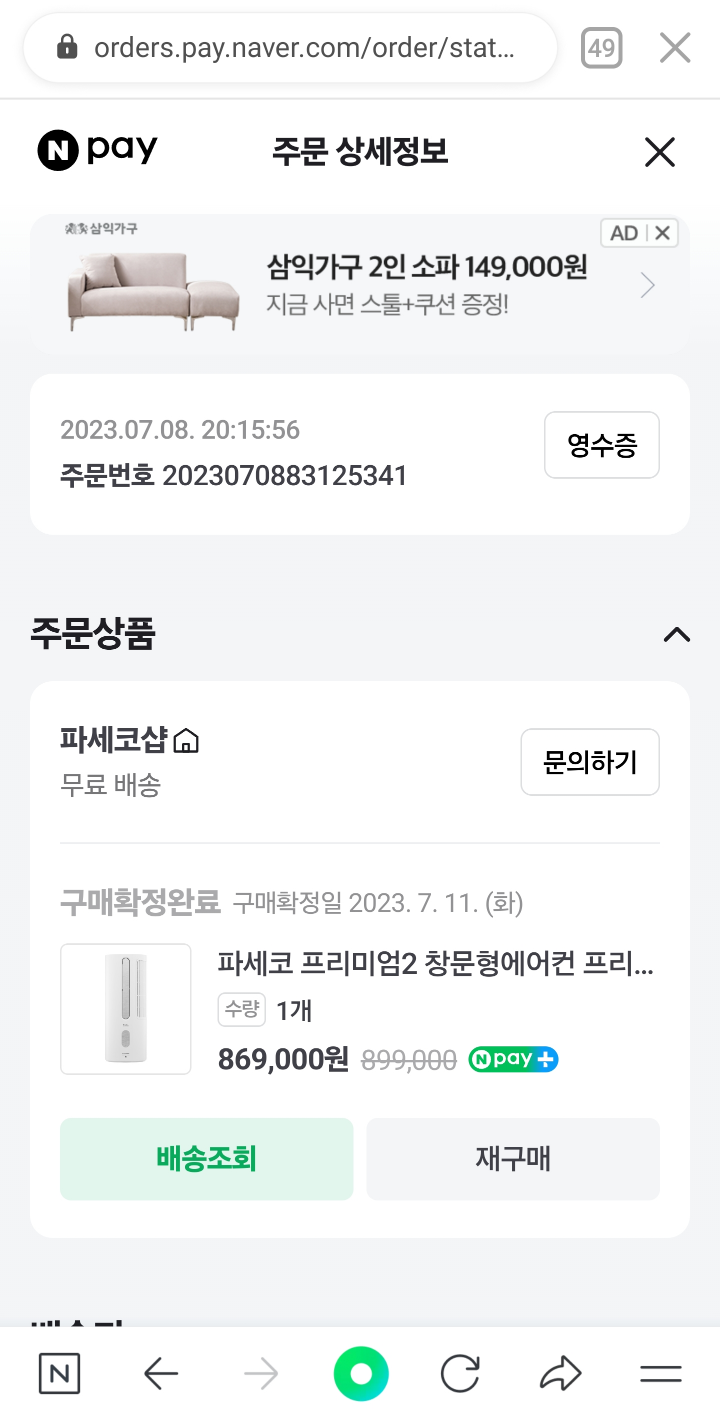Tap the lock icon in the address bar
Screen dimensions: 720x1420
[x=67, y=47]
